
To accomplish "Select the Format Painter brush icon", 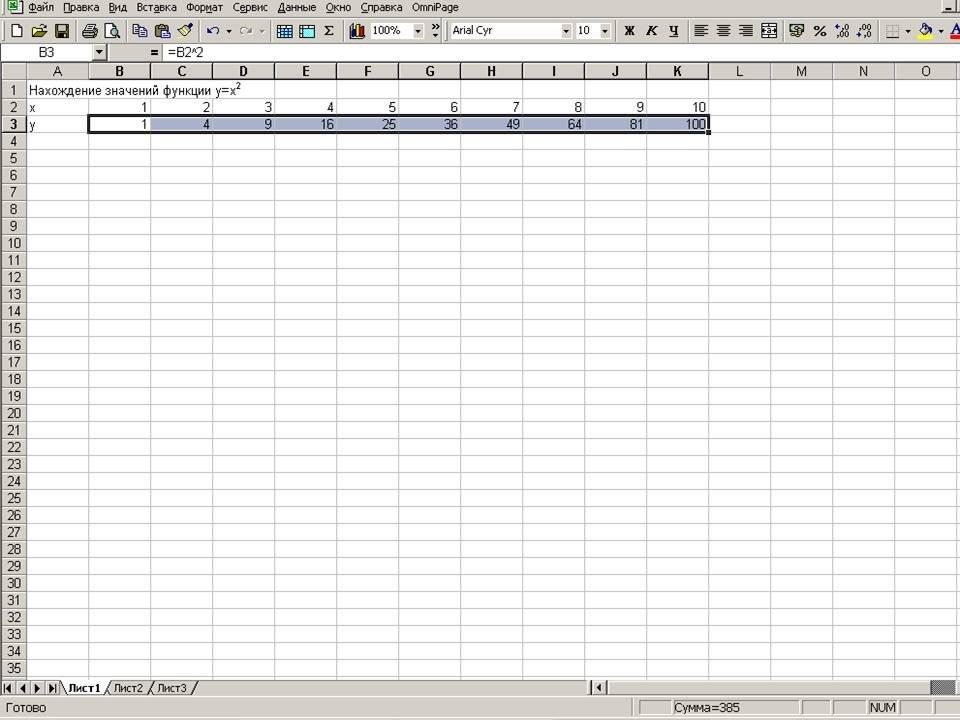I will click(x=185, y=31).
